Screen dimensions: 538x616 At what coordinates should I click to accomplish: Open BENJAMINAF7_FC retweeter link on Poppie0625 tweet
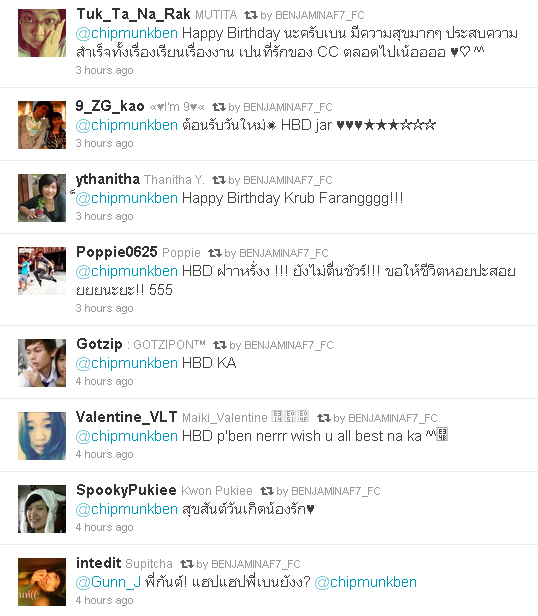point(284,253)
